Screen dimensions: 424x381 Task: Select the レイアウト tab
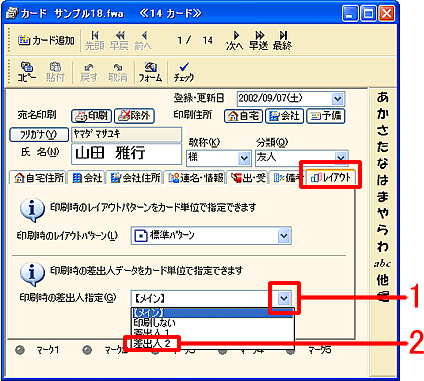[x=331, y=178]
